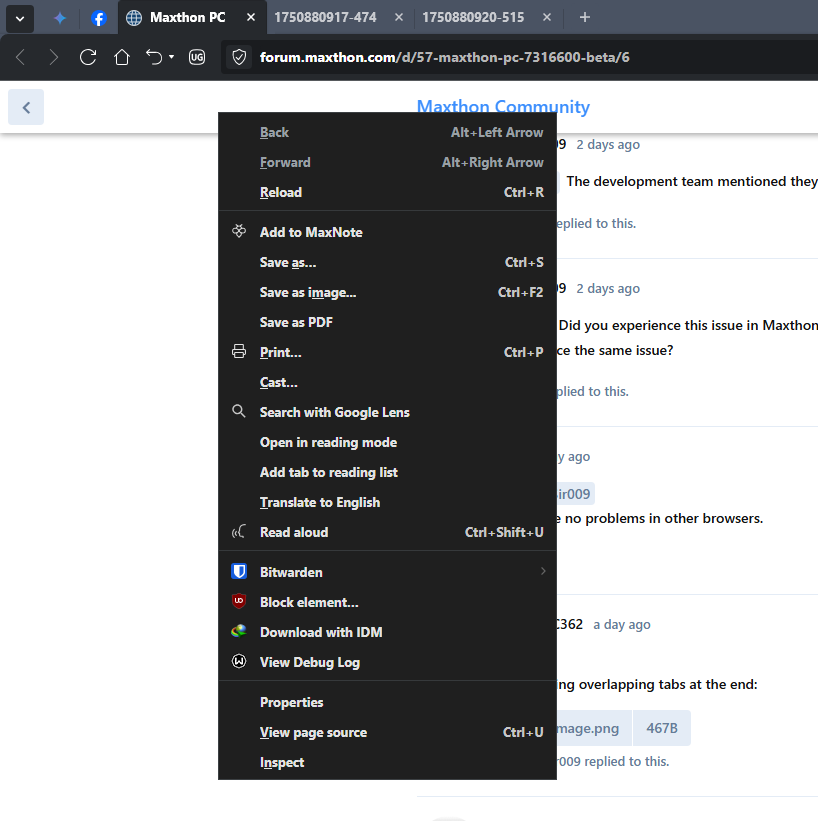Select Reload in the context menu

388,192
